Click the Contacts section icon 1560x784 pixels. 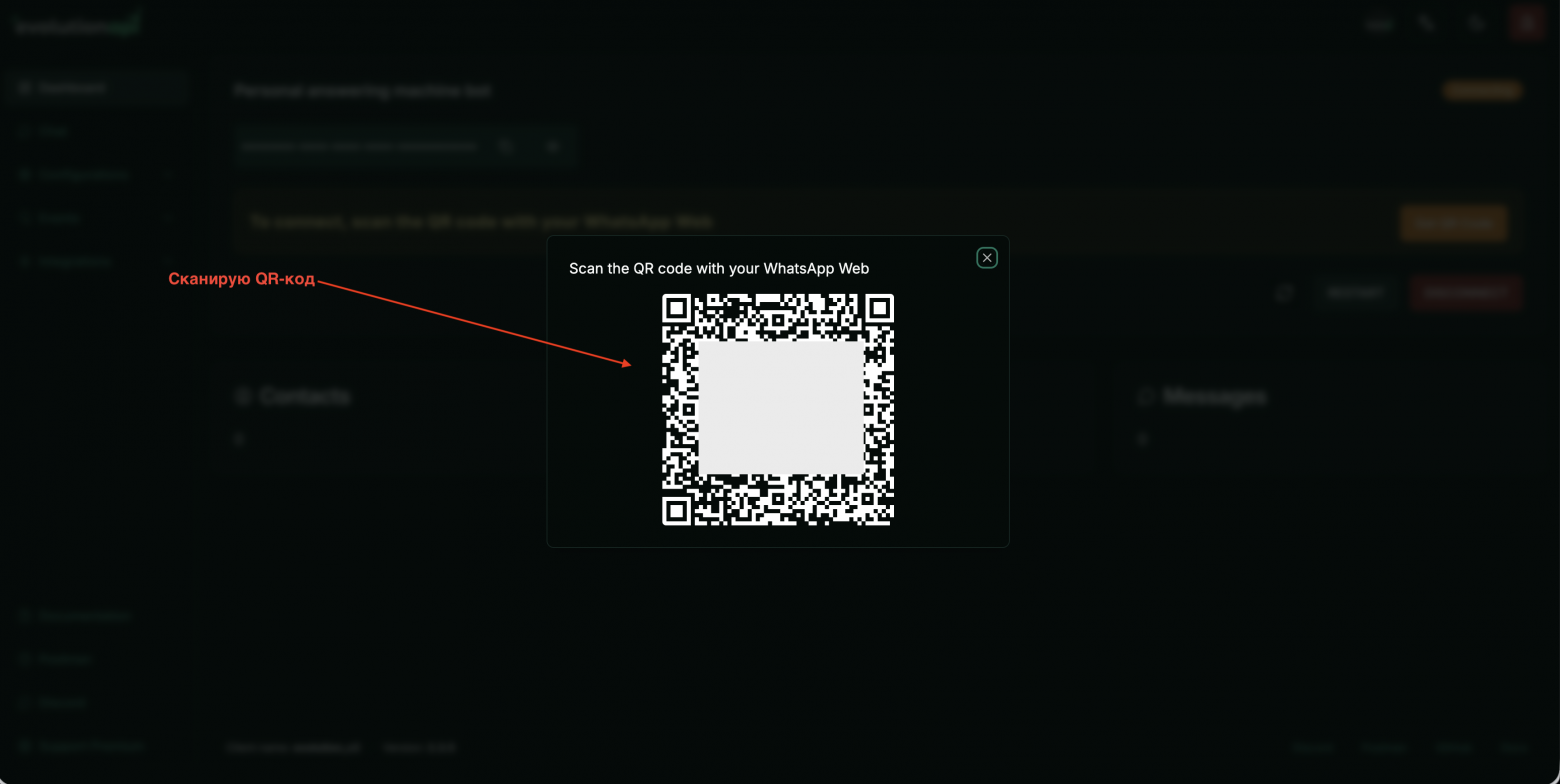(241, 397)
